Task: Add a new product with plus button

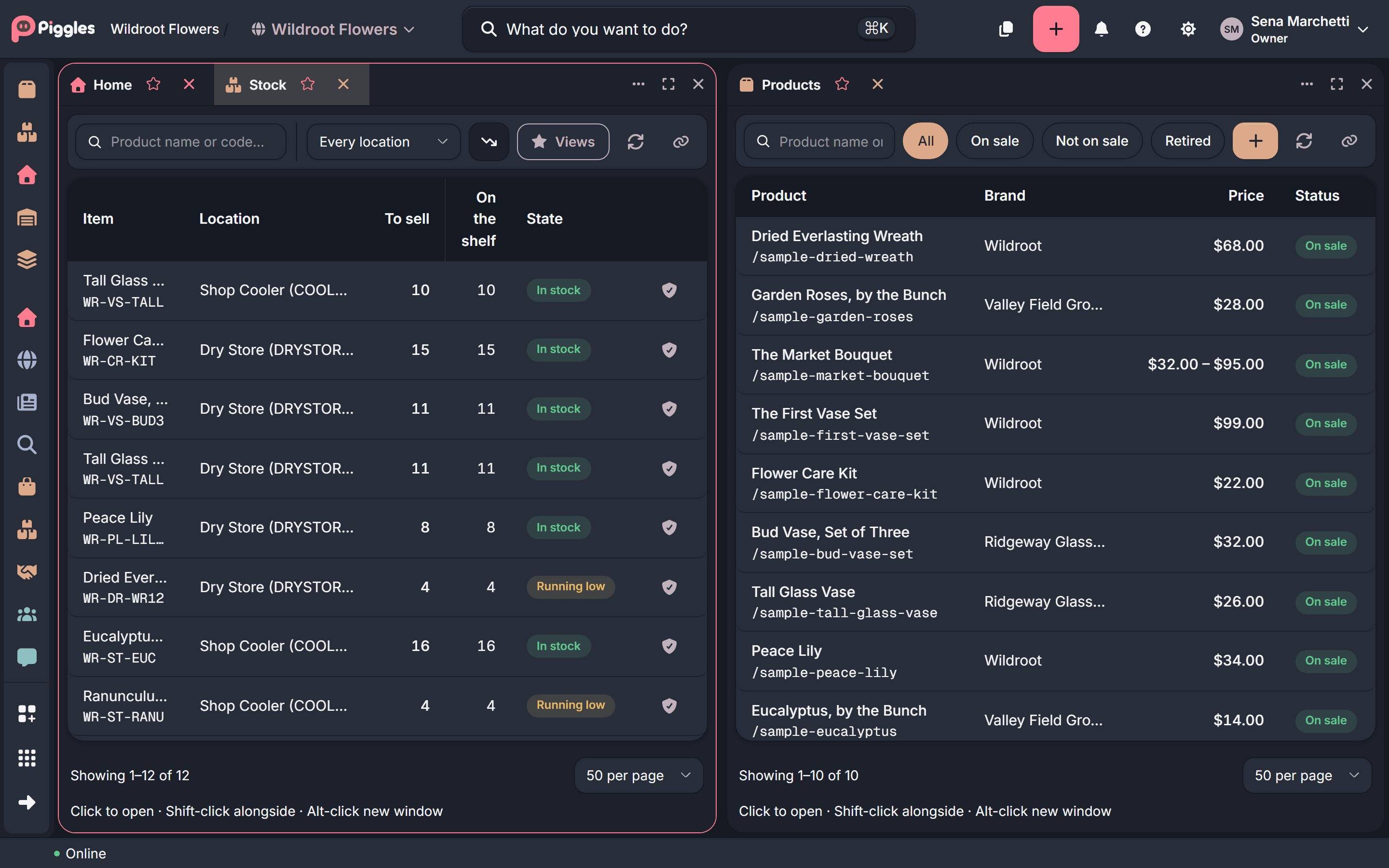Action: pyautogui.click(x=1255, y=141)
